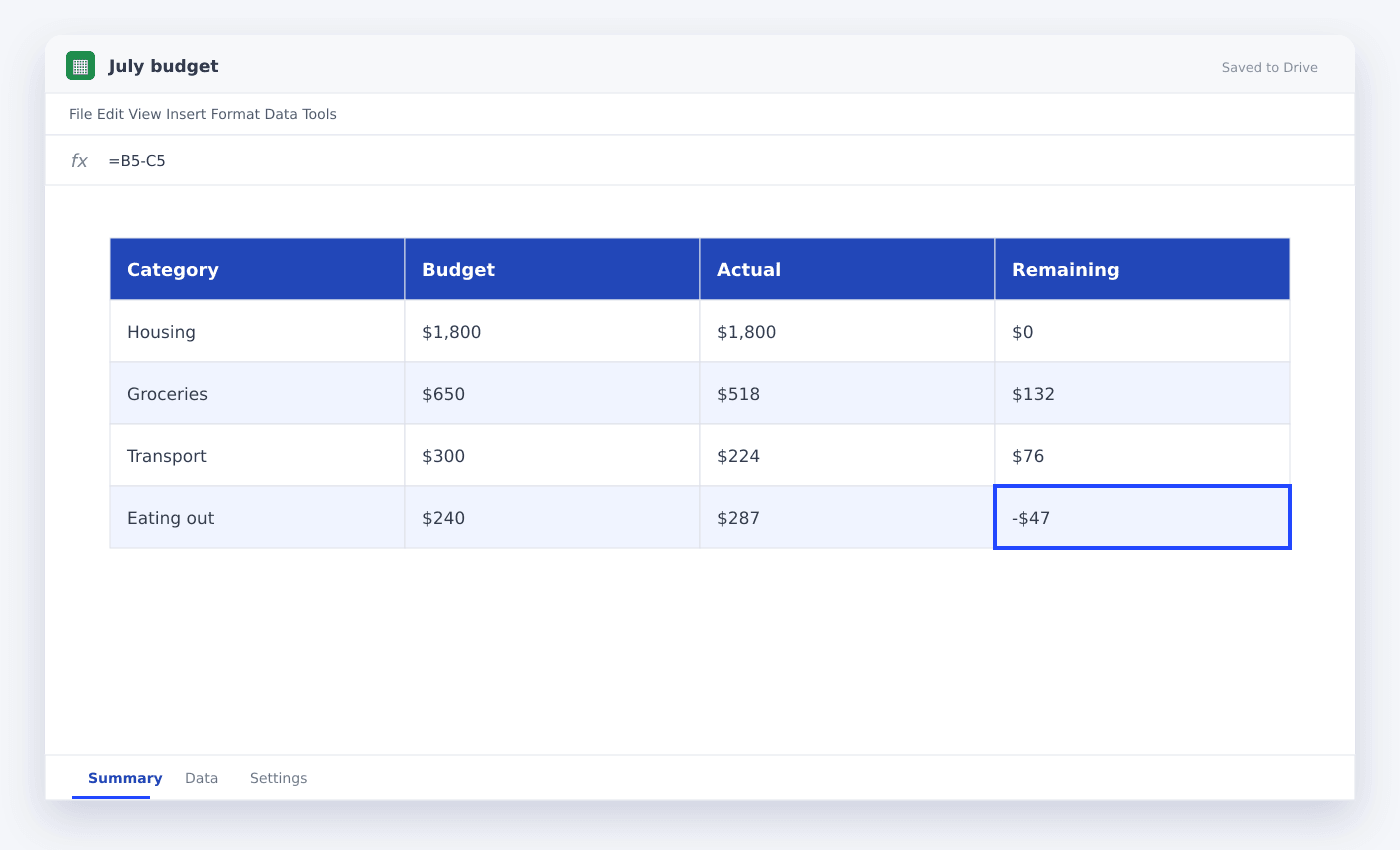Open the Edit menu
Image resolution: width=1400 pixels, height=850 pixels.
[110, 114]
